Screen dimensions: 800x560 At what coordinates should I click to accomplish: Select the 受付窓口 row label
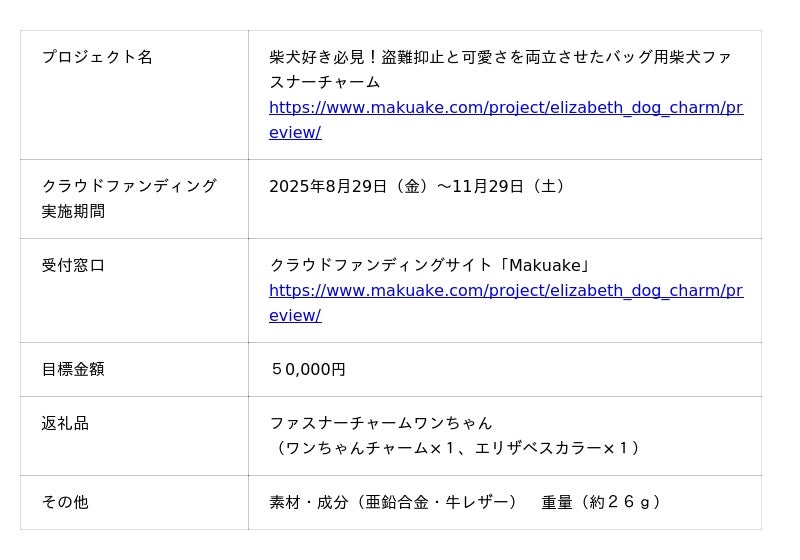(73, 265)
